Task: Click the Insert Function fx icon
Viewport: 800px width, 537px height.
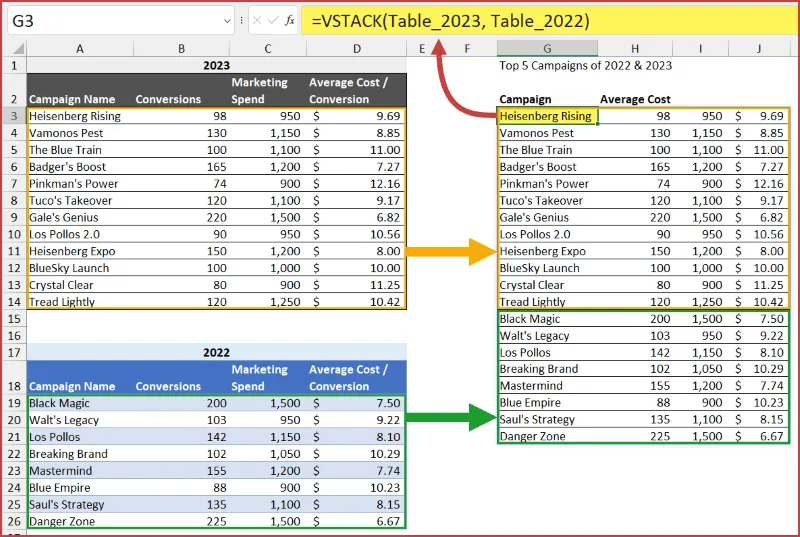Action: [290, 20]
